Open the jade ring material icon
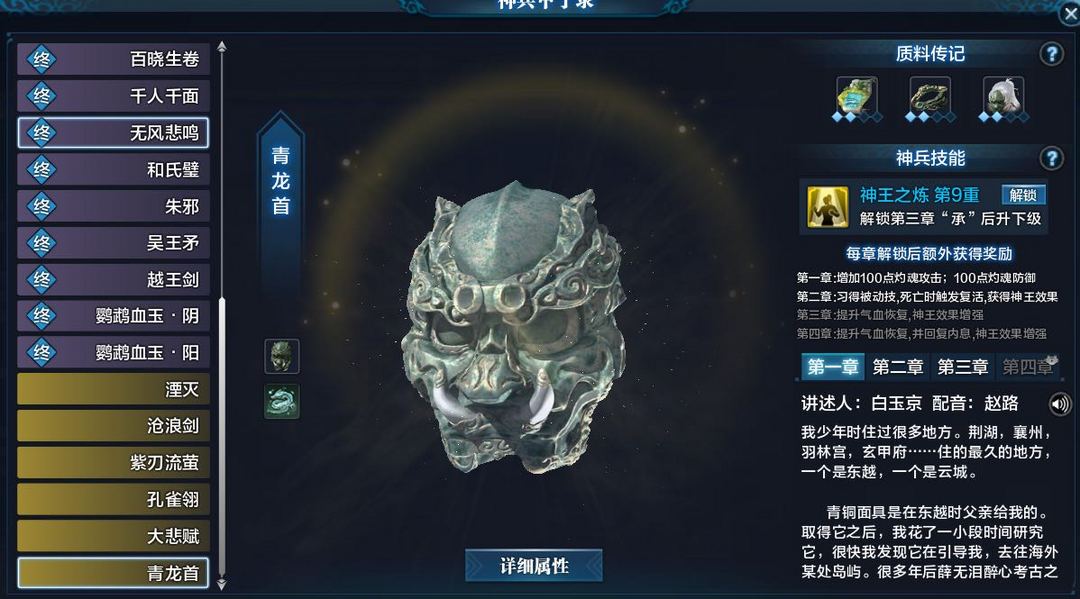This screenshot has width=1080, height=599. pos(930,97)
